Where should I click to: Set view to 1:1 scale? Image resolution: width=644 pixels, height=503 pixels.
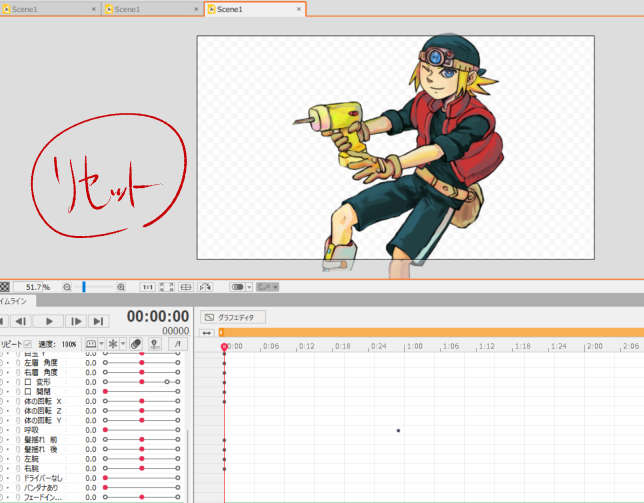(x=147, y=287)
